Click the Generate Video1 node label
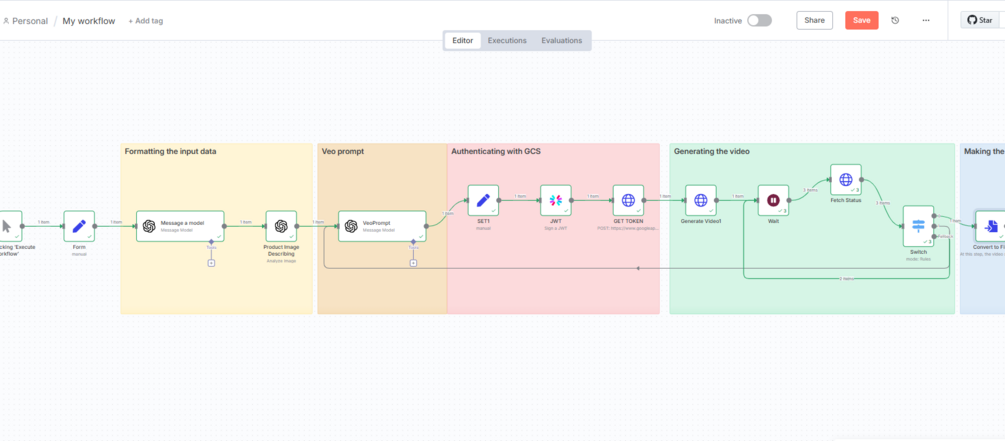The height and width of the screenshot is (441, 1005). coord(701,221)
